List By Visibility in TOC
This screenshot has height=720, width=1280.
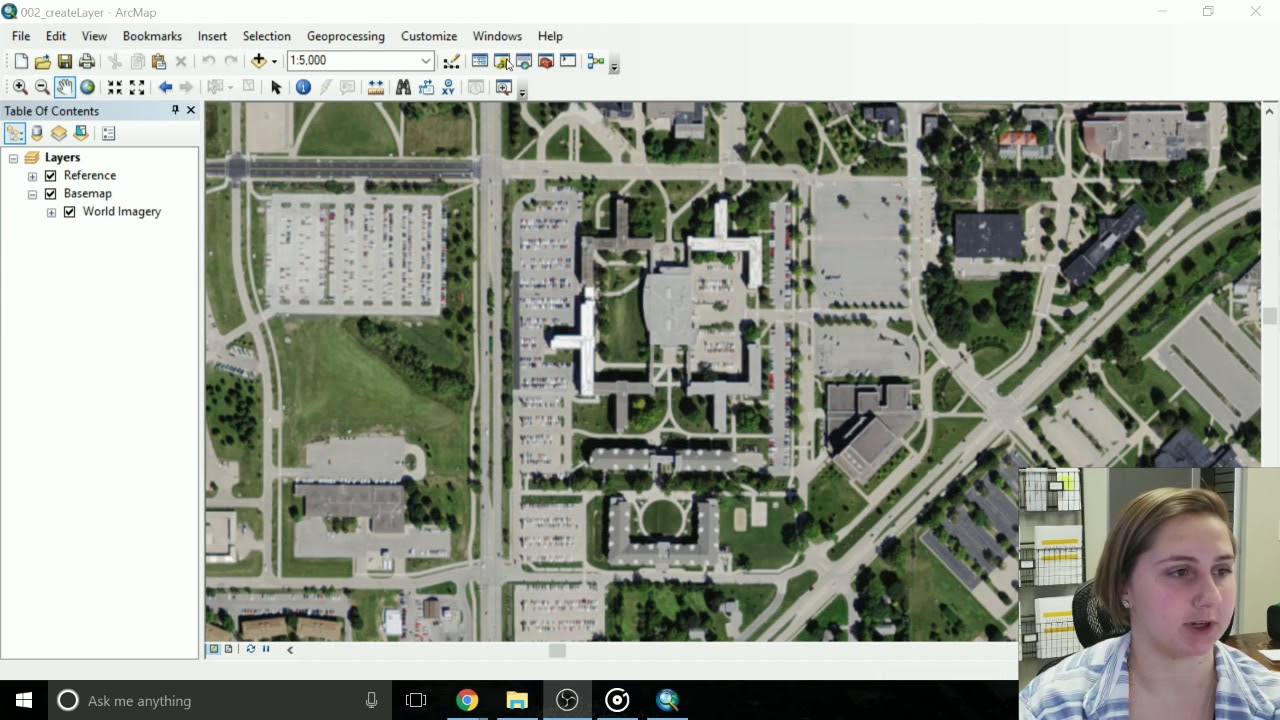59,133
